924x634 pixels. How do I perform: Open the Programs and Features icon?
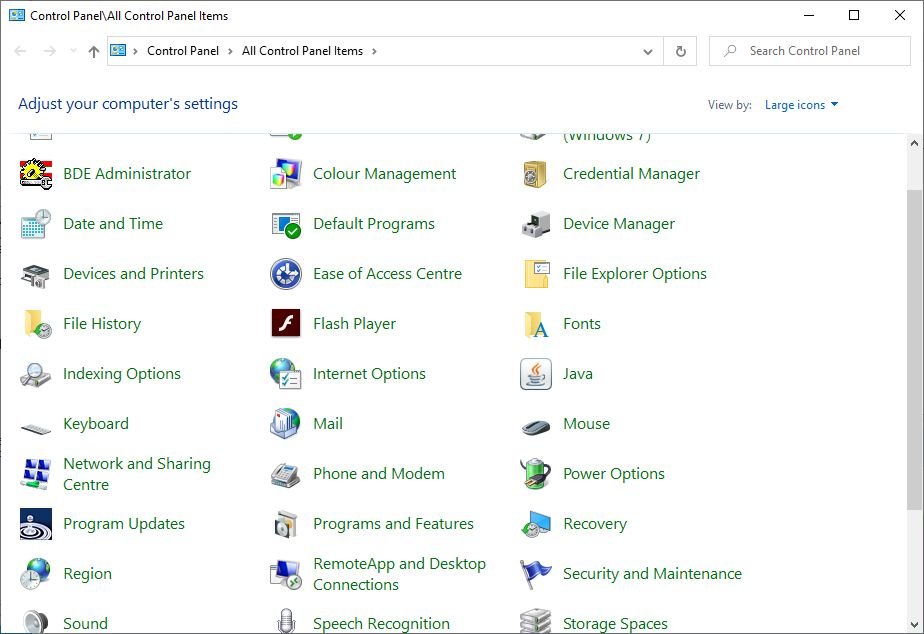pyautogui.click(x=286, y=524)
